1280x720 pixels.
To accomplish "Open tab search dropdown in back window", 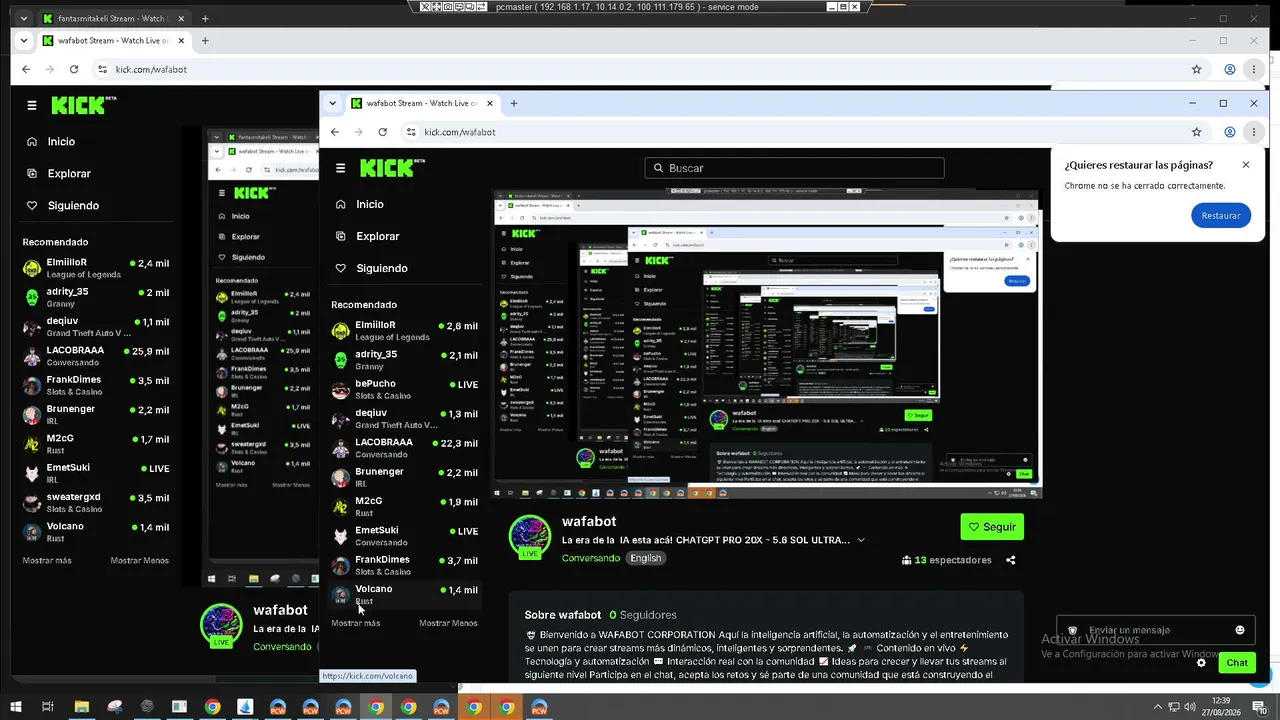I will [24, 41].
